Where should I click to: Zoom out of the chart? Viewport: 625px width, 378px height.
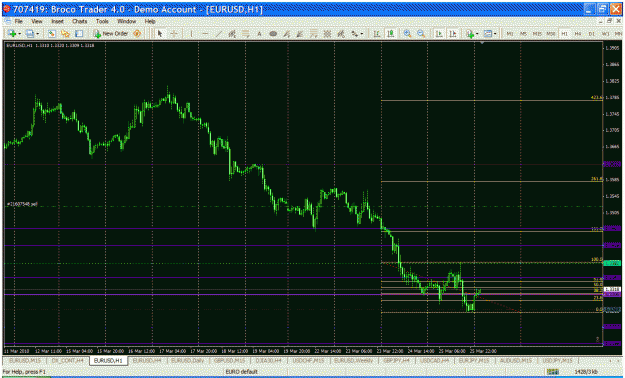tap(421, 34)
